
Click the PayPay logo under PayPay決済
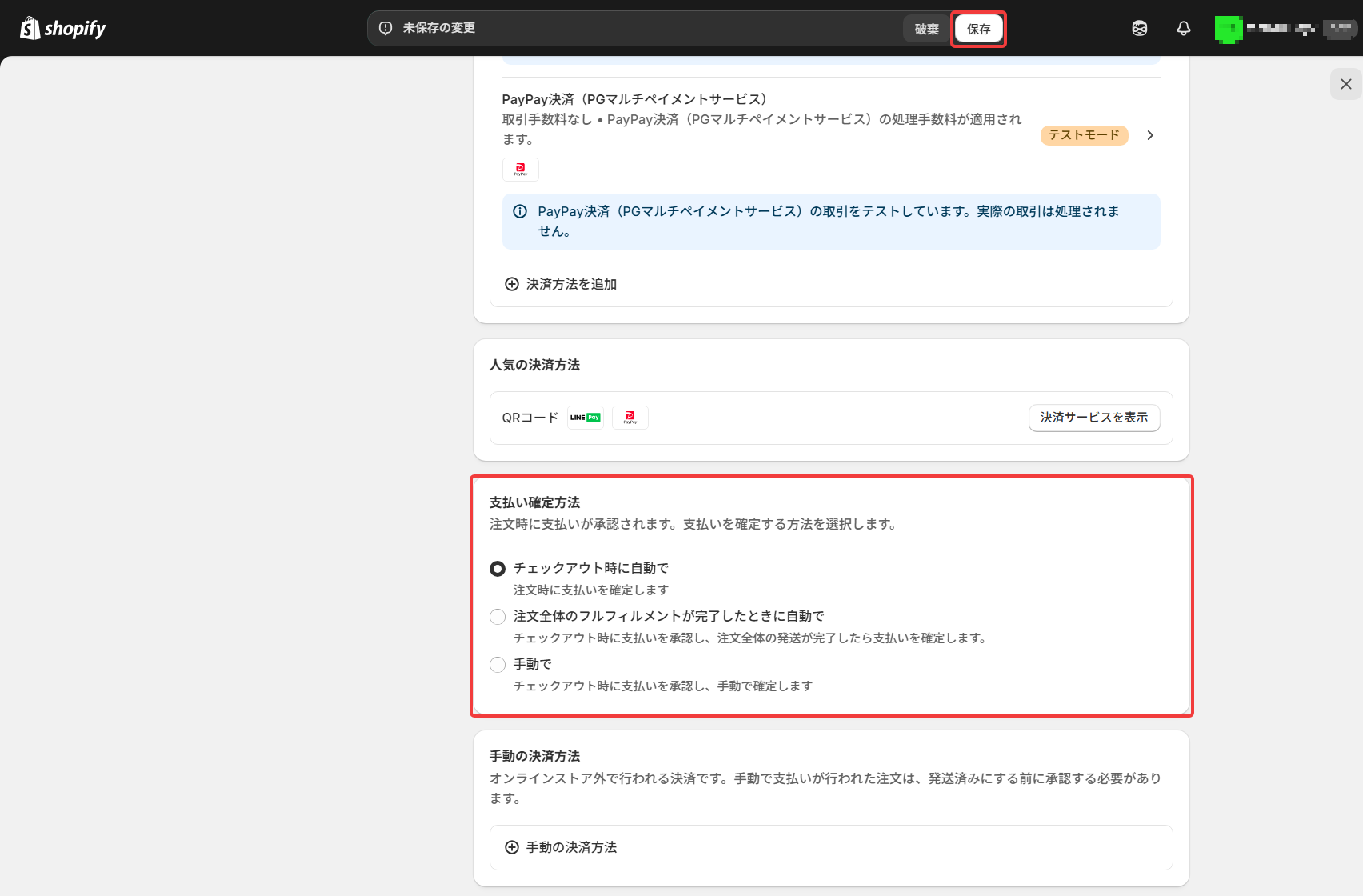tap(521, 170)
